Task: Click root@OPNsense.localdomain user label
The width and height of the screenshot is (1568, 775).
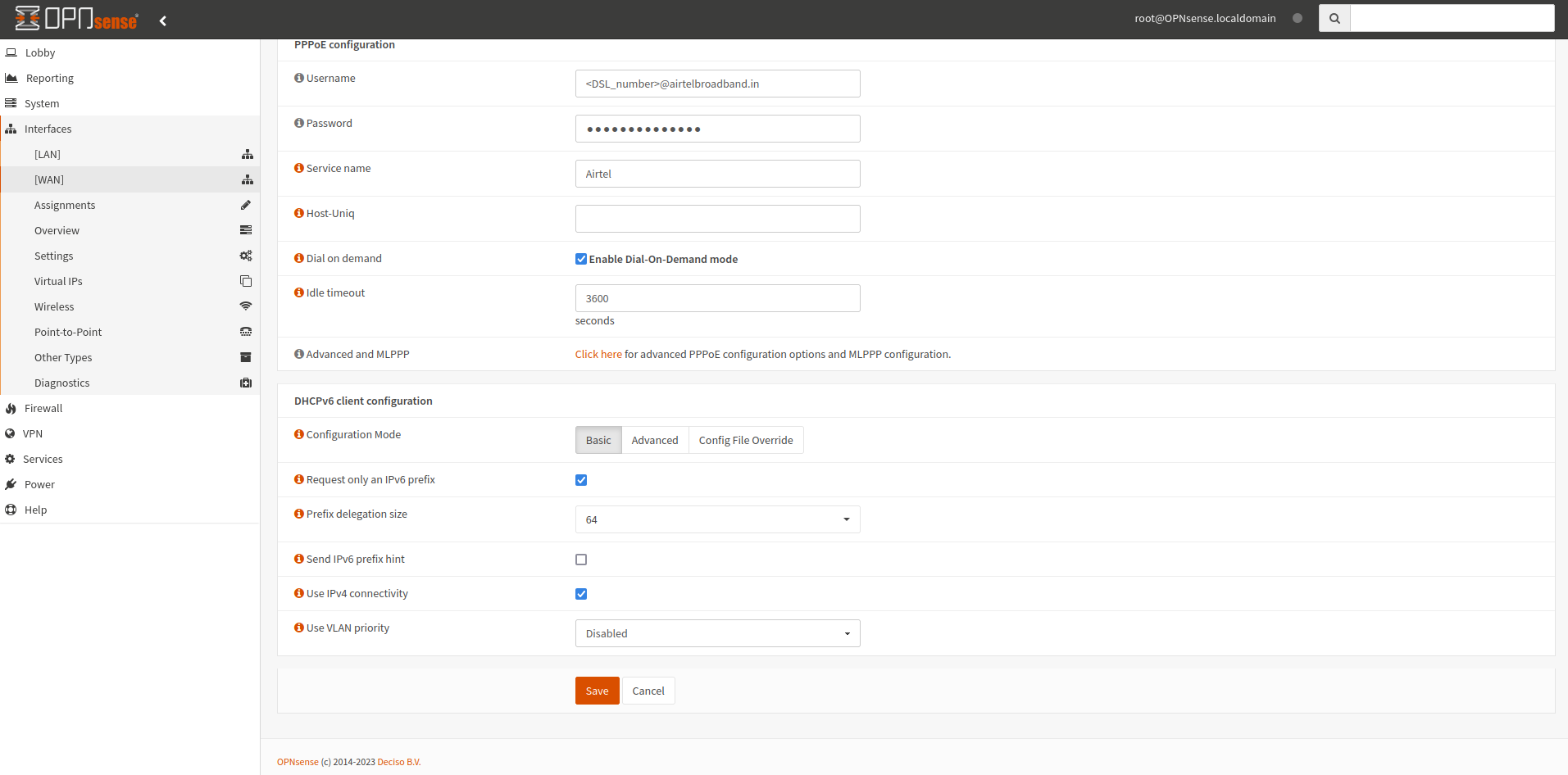Action: [x=1205, y=18]
